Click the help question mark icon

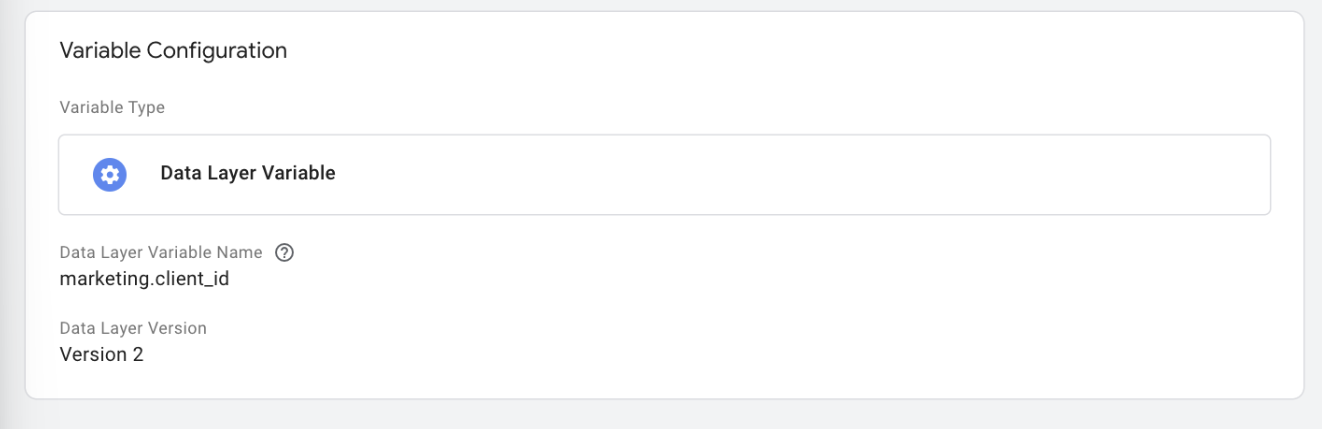click(284, 253)
